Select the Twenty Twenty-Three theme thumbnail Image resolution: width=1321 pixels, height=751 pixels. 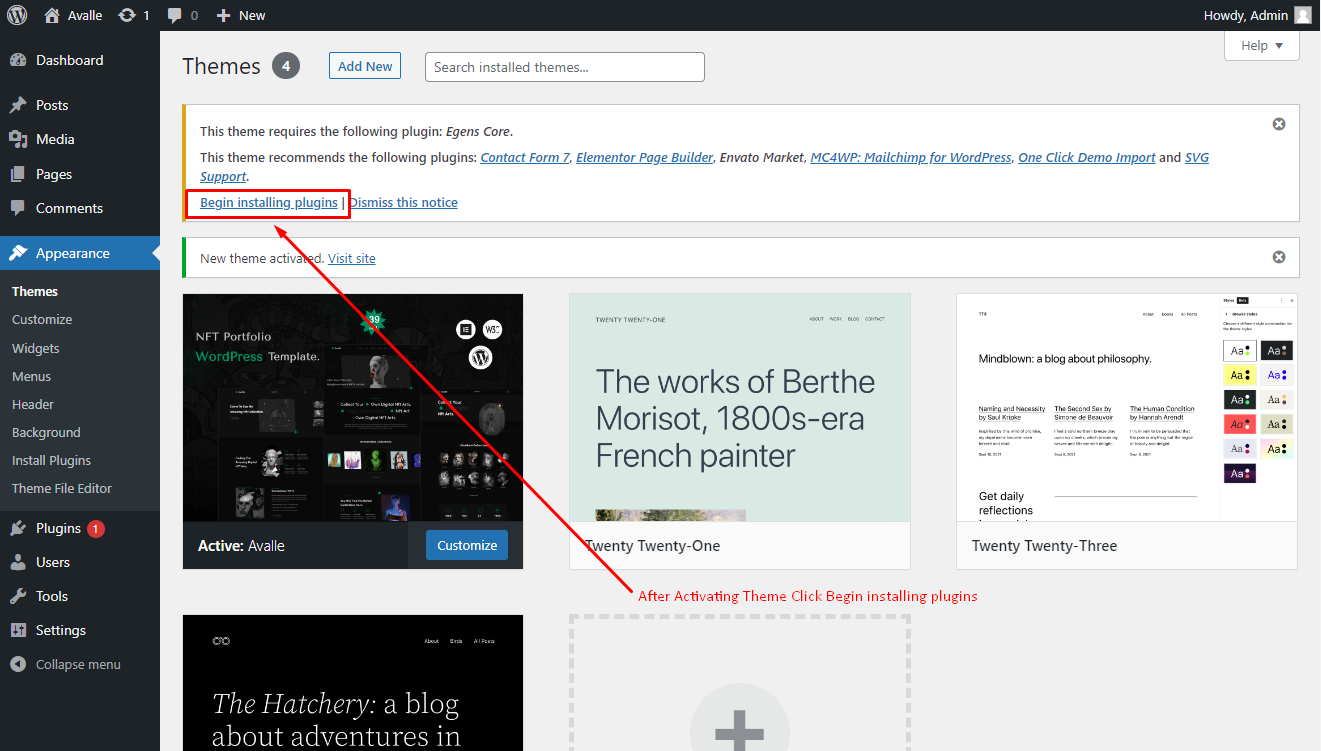click(x=1127, y=407)
